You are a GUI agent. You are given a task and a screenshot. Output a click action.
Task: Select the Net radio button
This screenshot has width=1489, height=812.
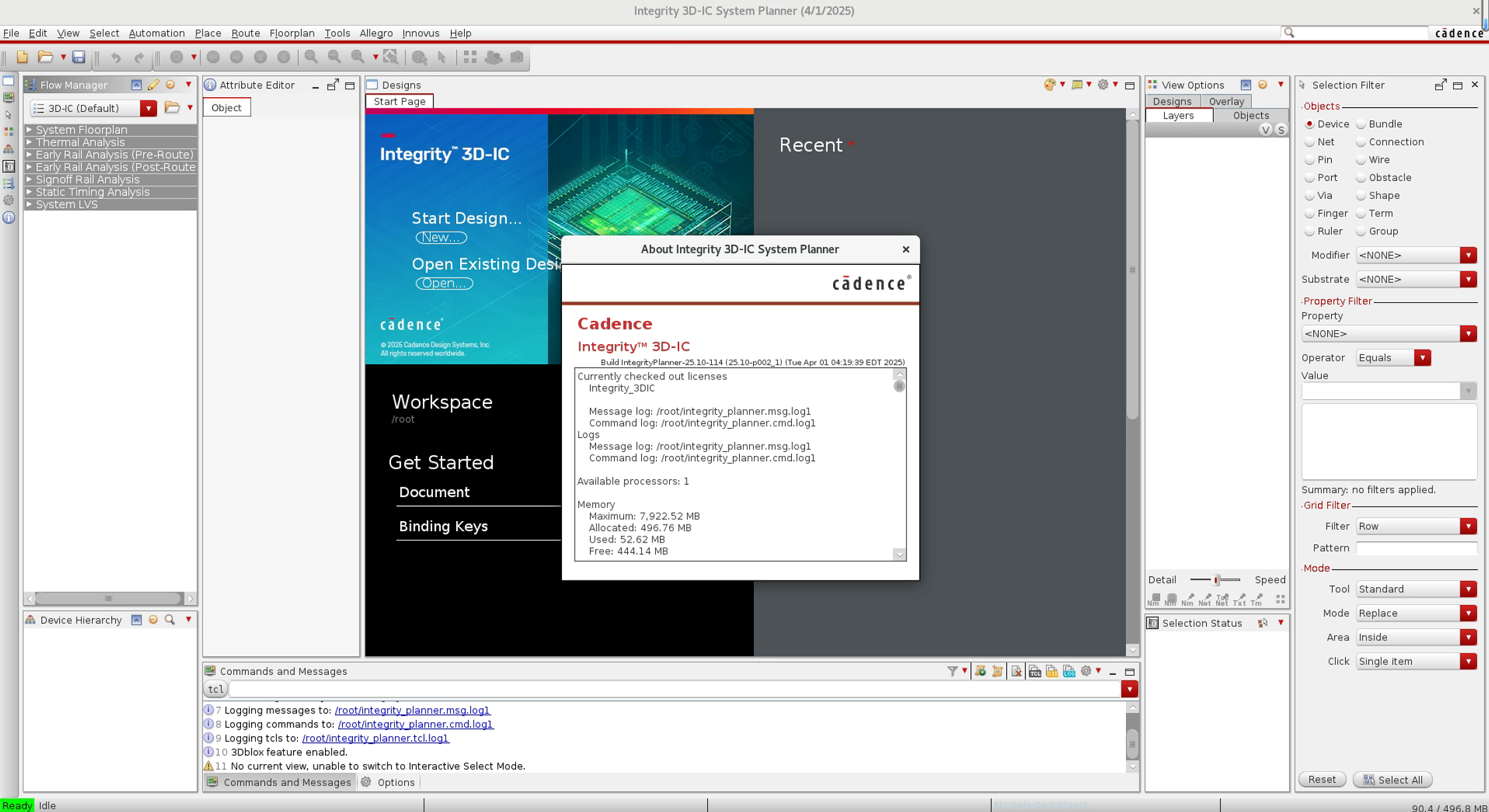(x=1310, y=142)
